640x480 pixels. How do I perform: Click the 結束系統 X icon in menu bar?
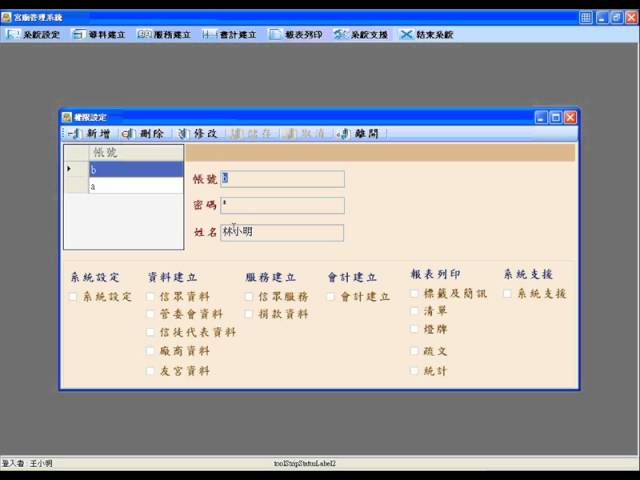[x=405, y=35]
